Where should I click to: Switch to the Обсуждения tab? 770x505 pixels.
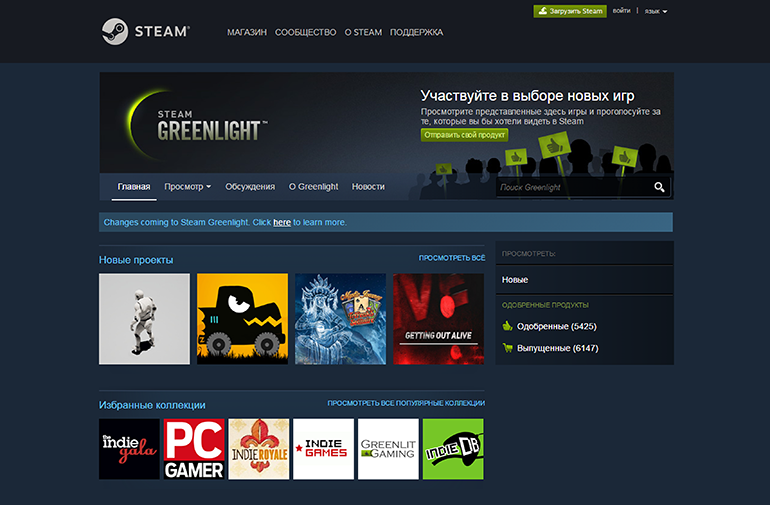point(250,187)
